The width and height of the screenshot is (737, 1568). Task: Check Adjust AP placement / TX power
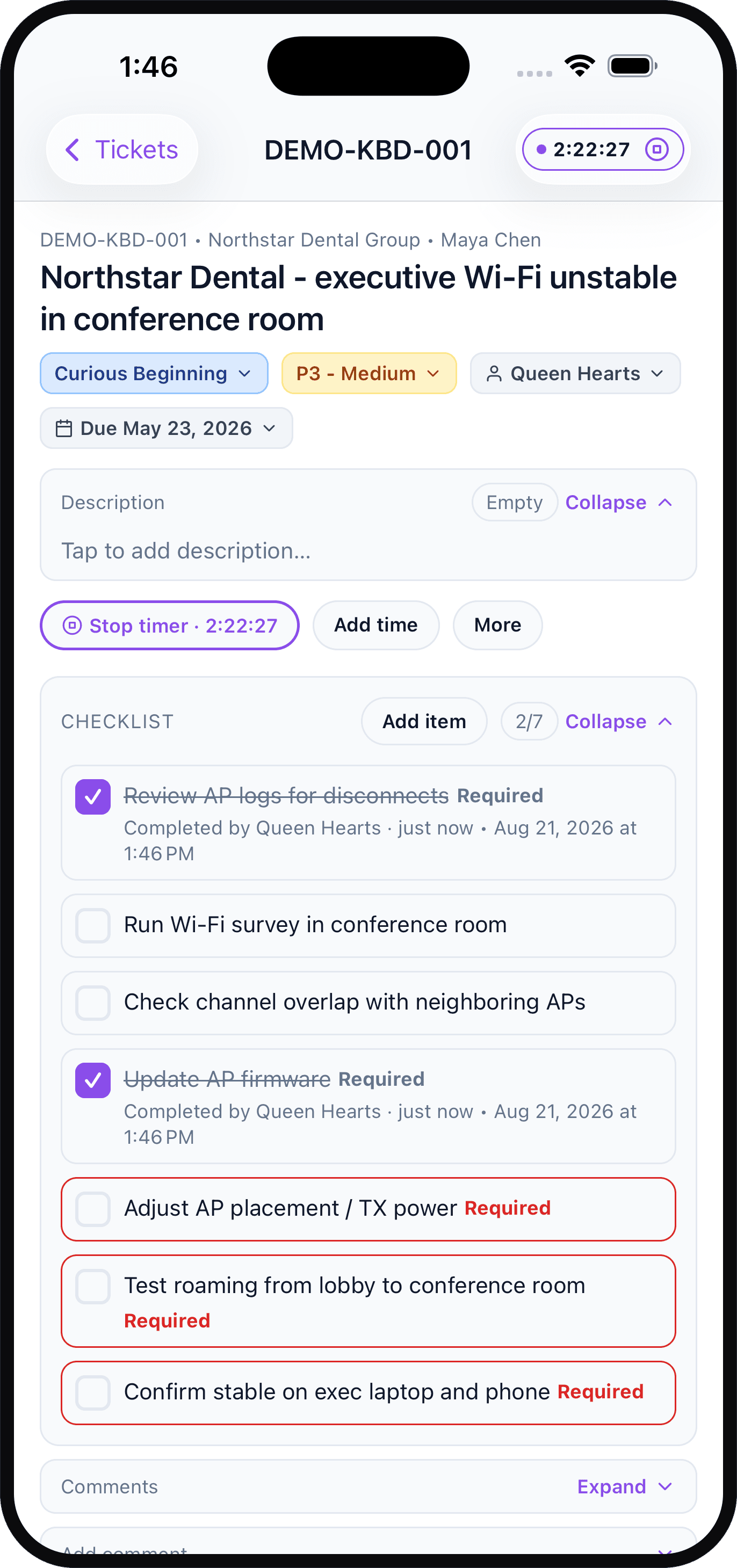92,1209
